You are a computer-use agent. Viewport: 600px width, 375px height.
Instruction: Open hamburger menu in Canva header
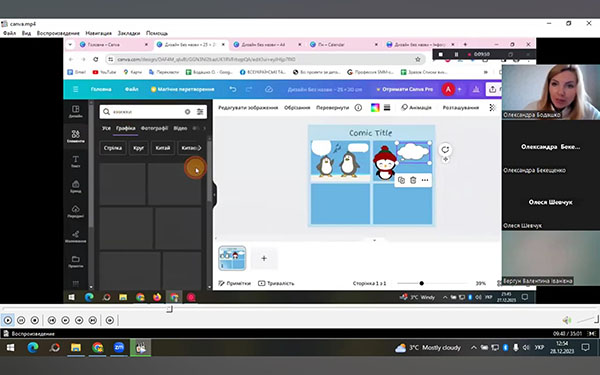(x=76, y=89)
